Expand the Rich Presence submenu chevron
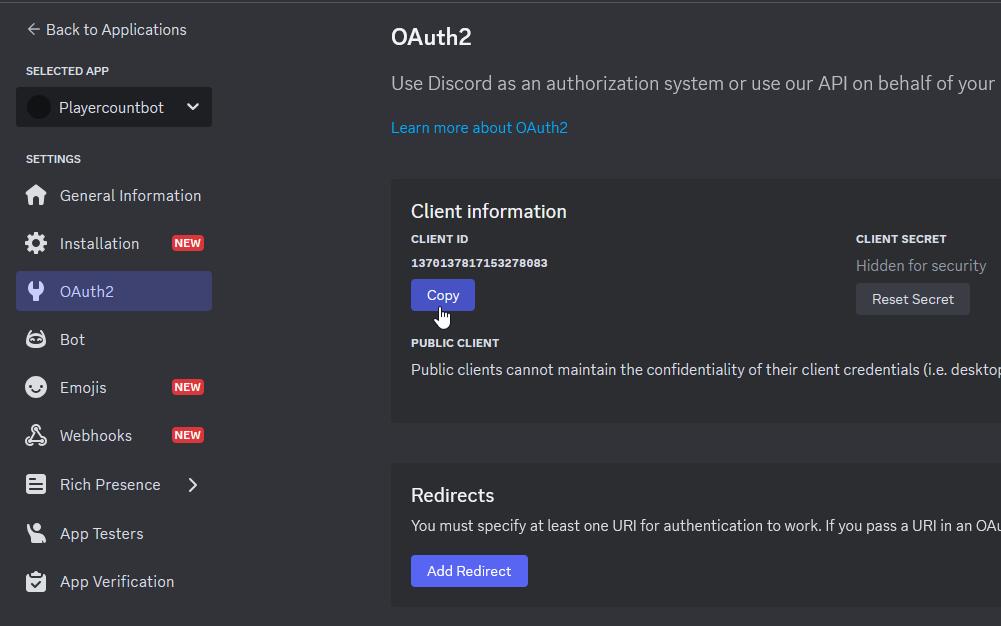This screenshot has height=626, width=1001. click(x=193, y=485)
